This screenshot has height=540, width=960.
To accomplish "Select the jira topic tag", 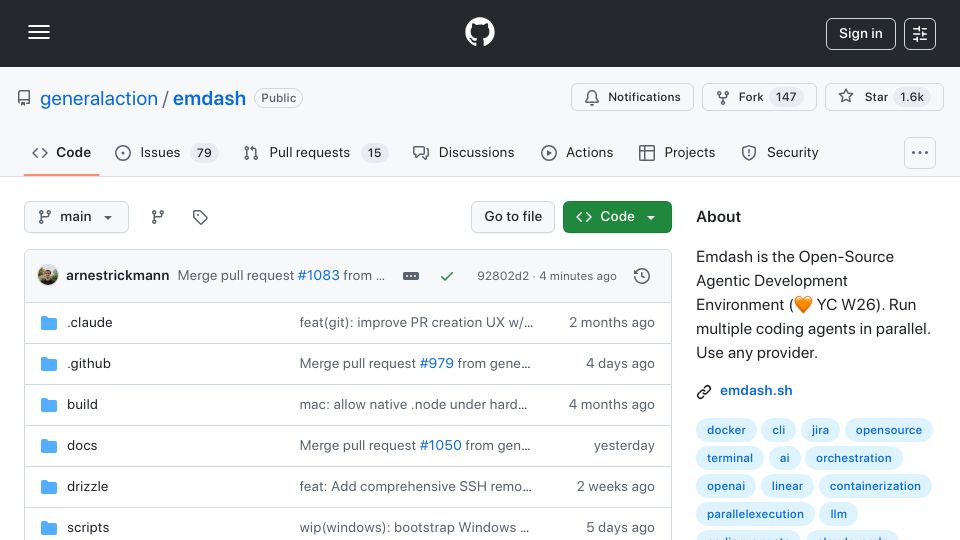I will [x=820, y=430].
